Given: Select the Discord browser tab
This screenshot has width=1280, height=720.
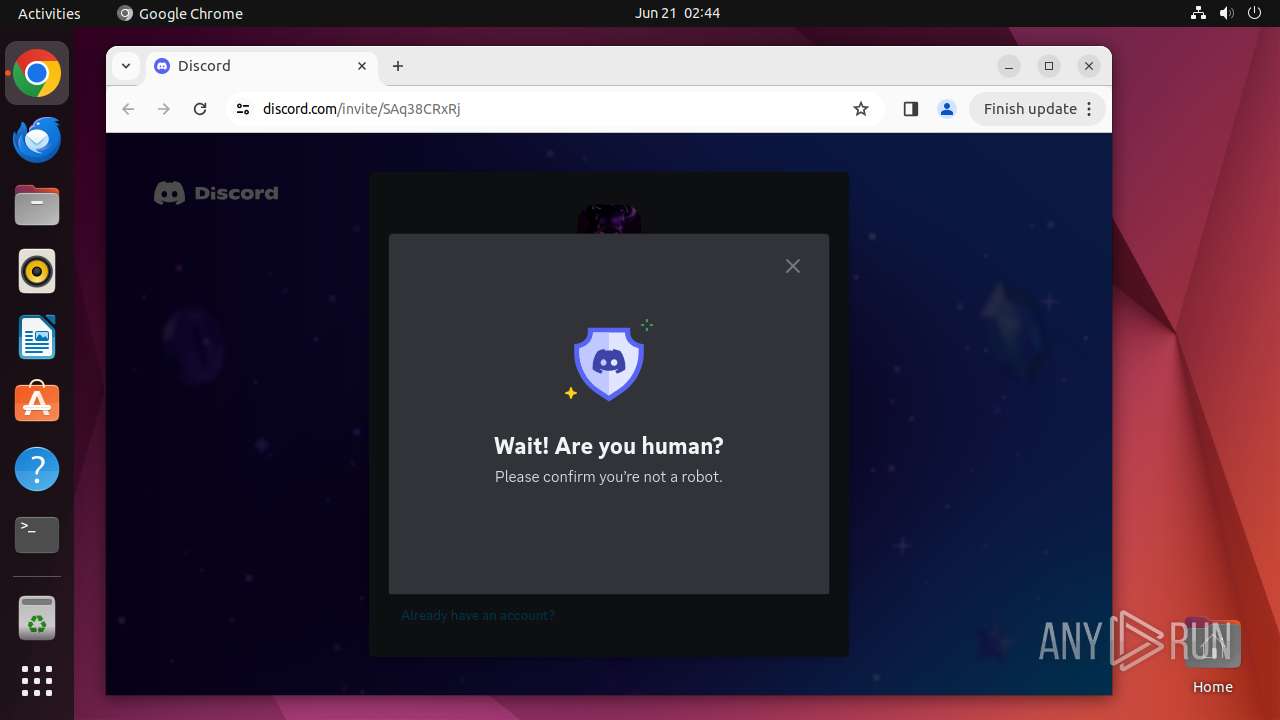Looking at the screenshot, I should (262, 66).
